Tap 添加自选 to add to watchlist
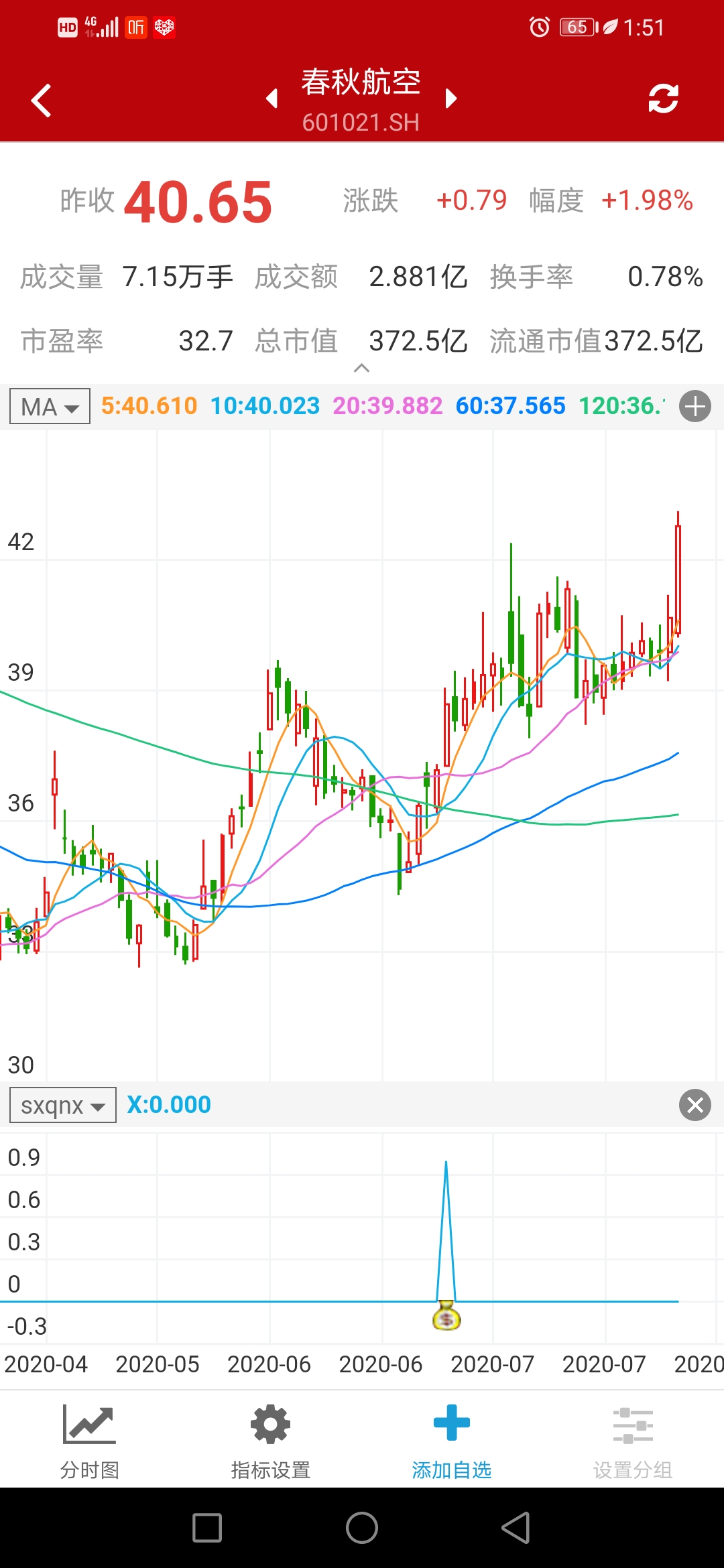The height and width of the screenshot is (1568, 724). 451,1441
